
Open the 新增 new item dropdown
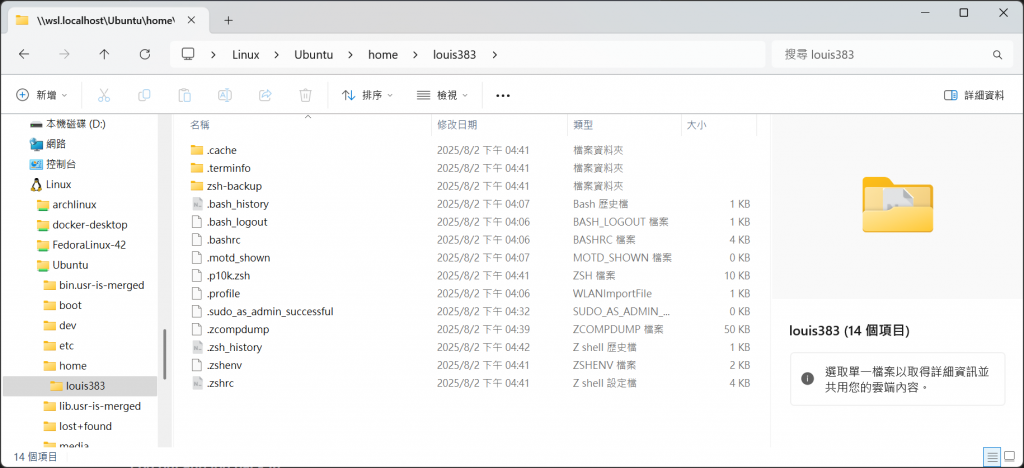click(x=41, y=95)
